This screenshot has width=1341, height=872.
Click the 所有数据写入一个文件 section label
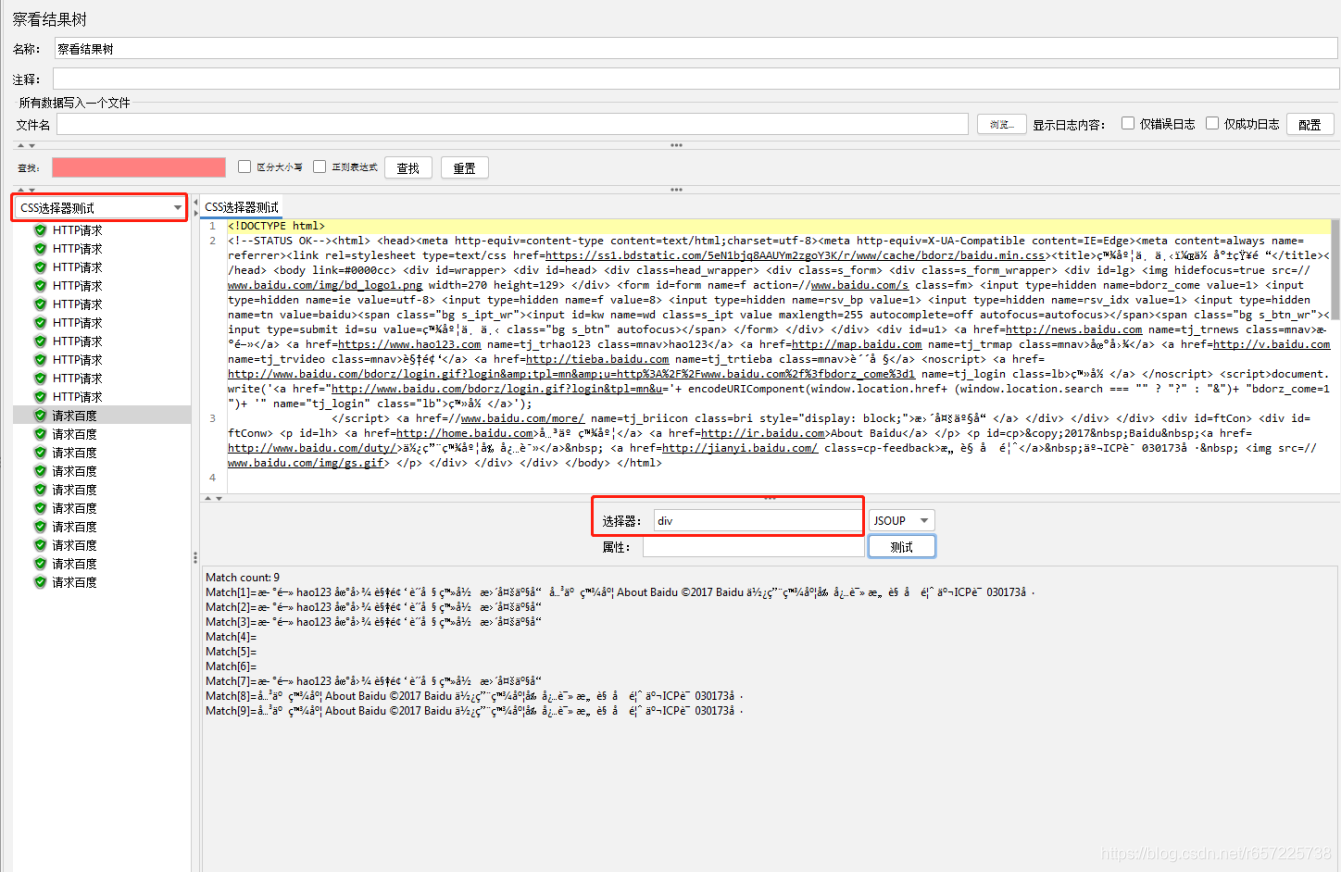75,102
